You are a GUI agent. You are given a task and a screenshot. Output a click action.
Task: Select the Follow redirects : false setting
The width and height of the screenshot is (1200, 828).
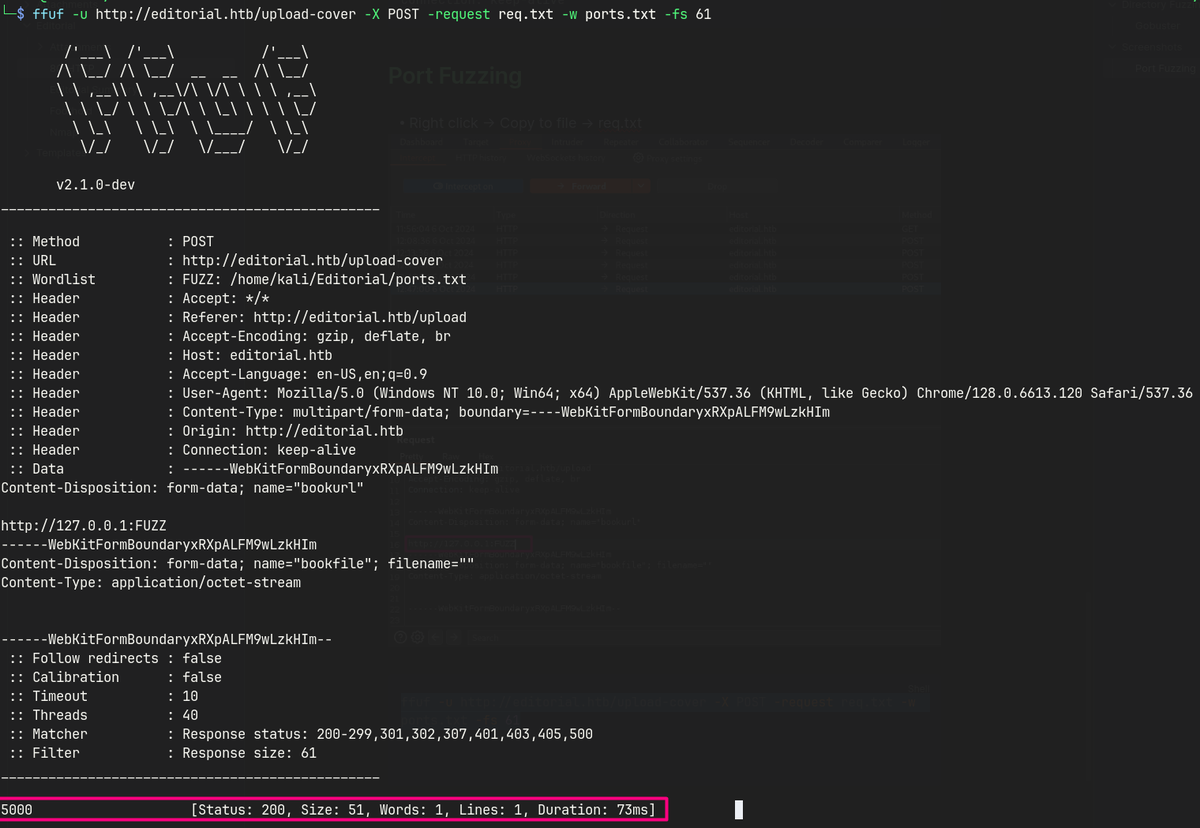click(115, 660)
